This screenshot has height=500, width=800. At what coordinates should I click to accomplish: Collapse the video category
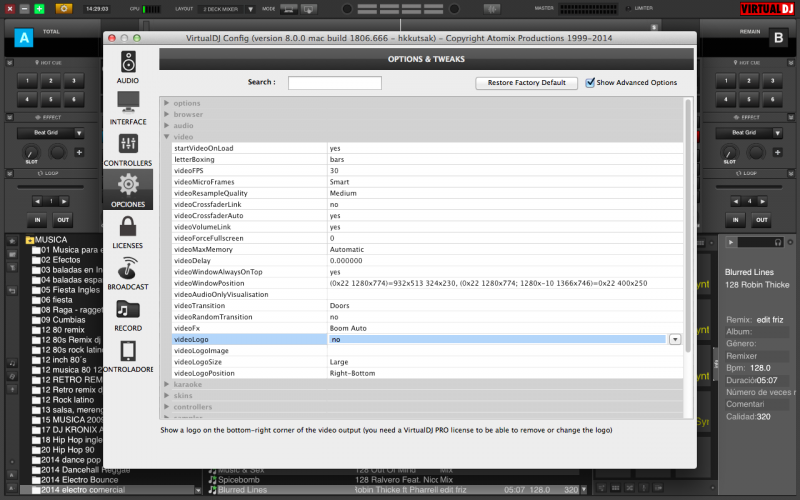pos(166,137)
